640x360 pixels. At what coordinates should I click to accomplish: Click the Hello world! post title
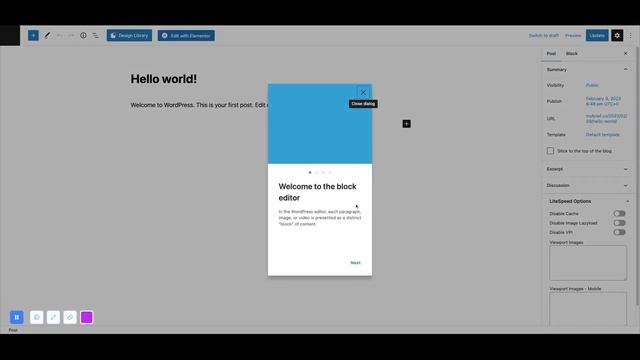coord(164,79)
